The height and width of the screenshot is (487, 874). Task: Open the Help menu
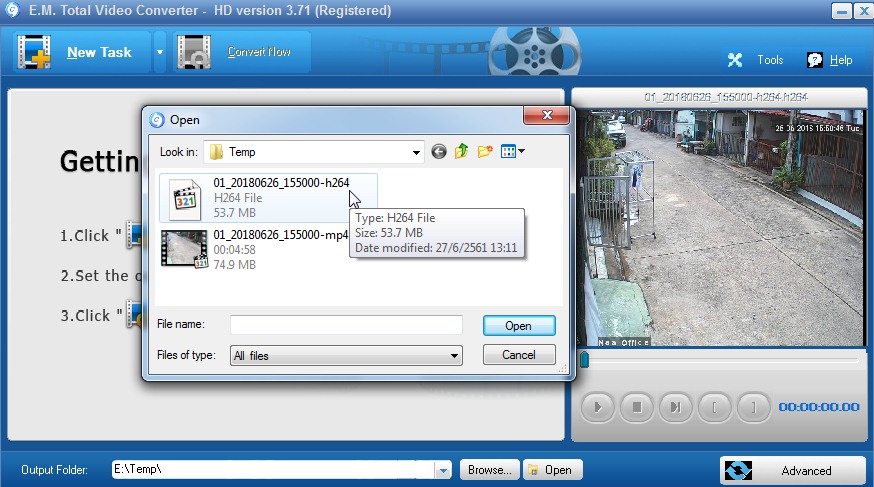(841, 60)
